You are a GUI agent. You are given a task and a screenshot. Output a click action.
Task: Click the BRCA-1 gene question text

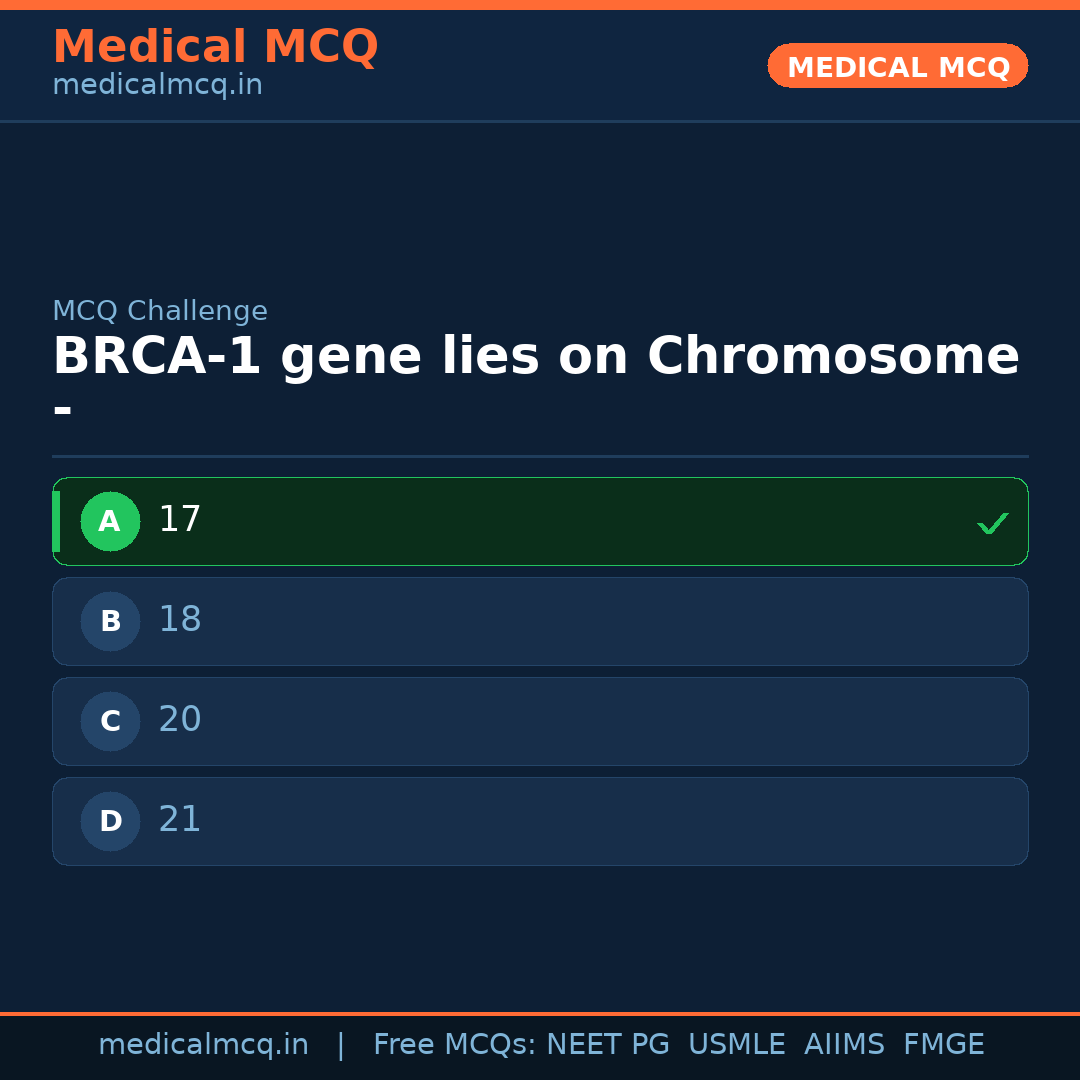click(x=536, y=357)
